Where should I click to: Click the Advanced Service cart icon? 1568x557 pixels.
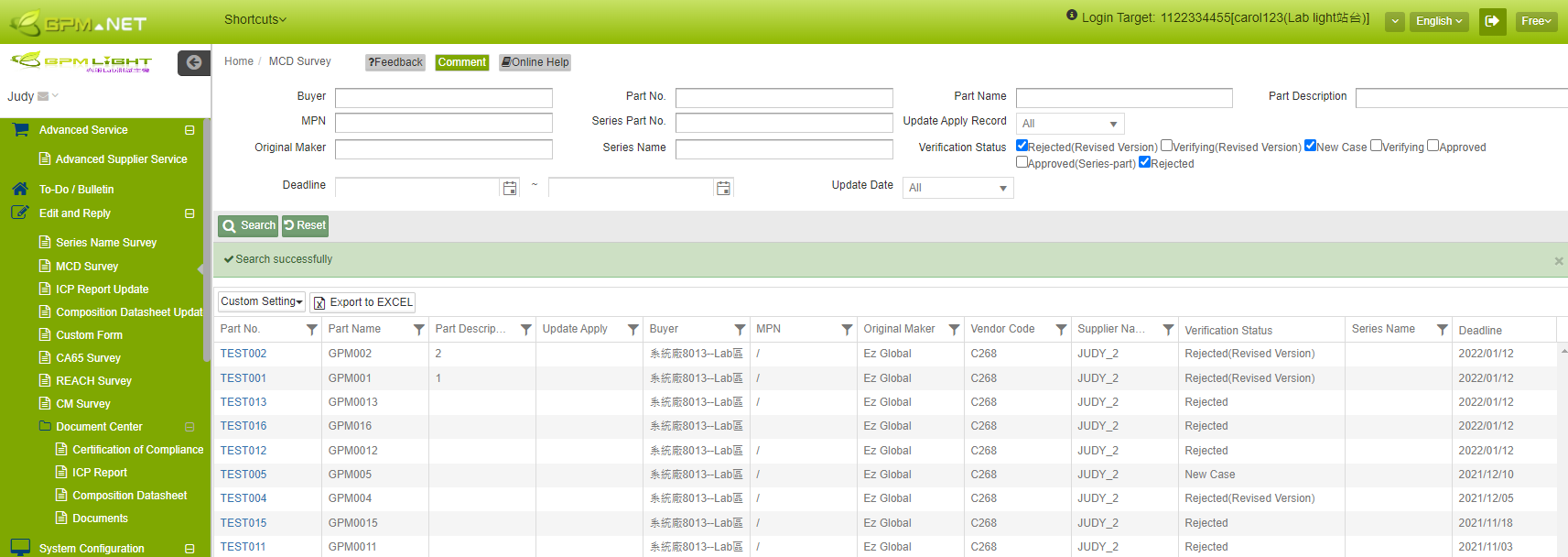pyautogui.click(x=20, y=130)
